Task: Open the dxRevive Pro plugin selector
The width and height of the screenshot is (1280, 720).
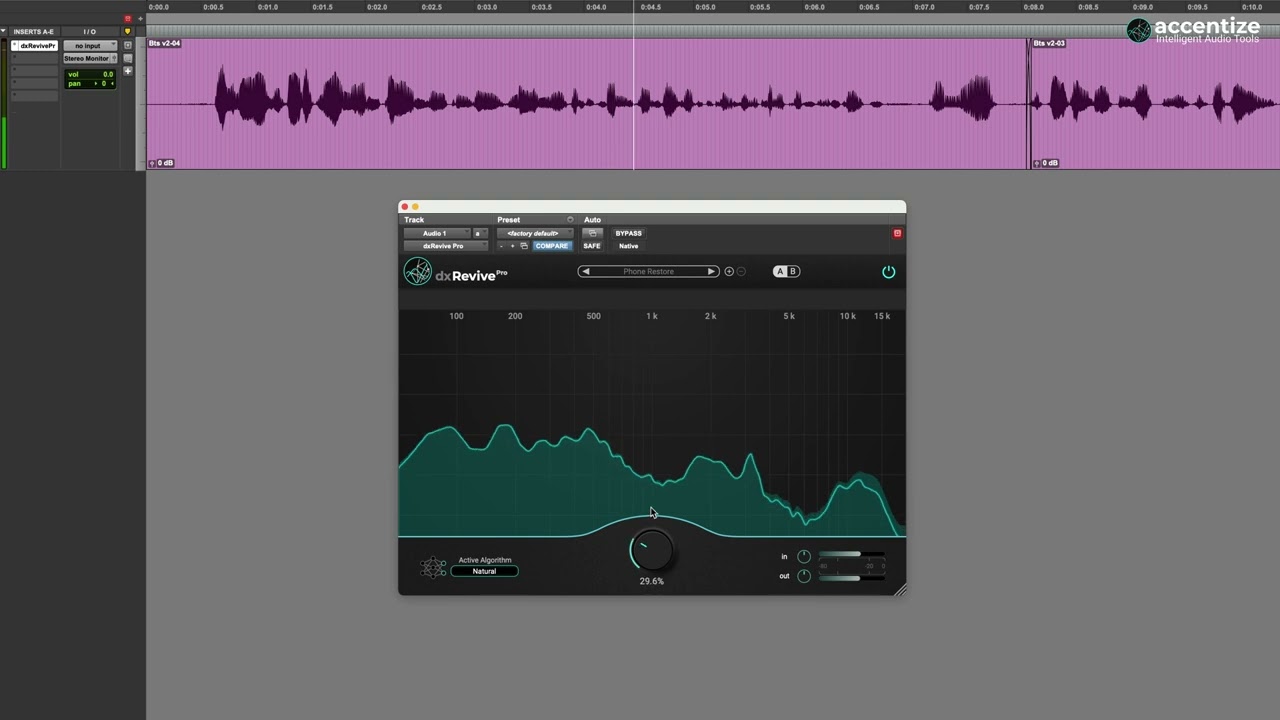Action: (x=446, y=246)
